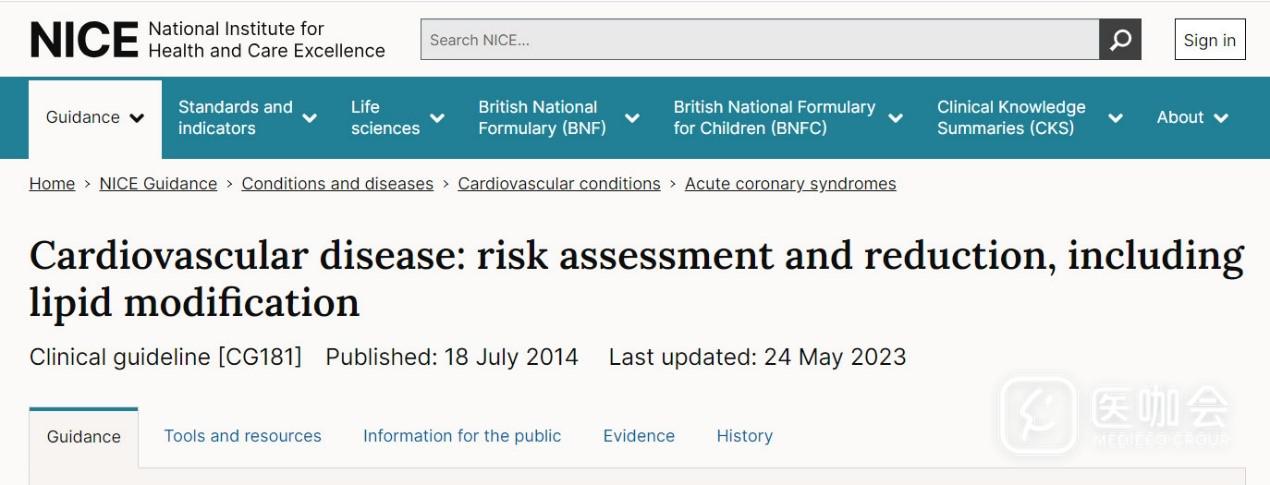
Task: Expand the About menu
Action: 1192,118
